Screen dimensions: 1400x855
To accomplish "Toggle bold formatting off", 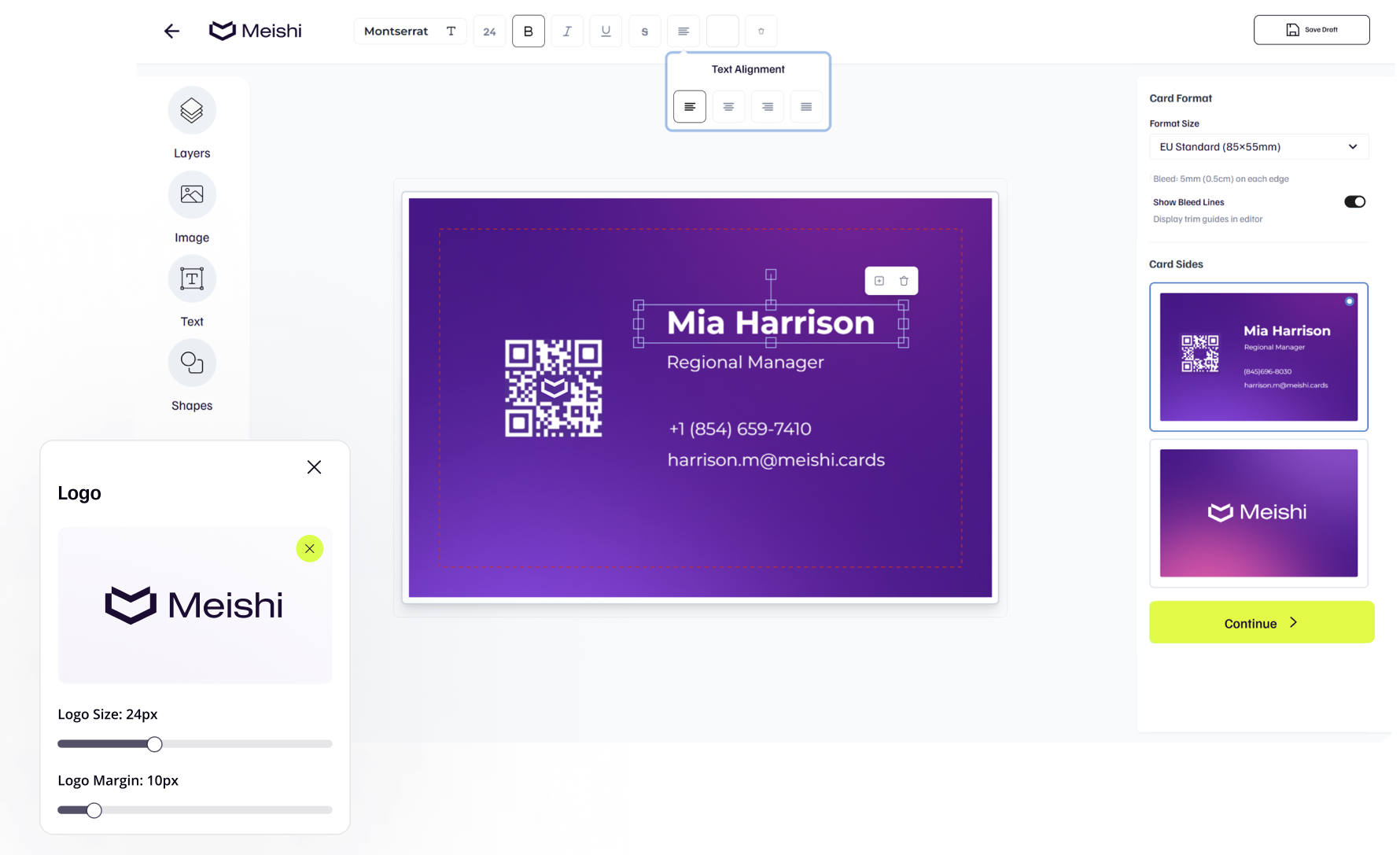I will [528, 31].
